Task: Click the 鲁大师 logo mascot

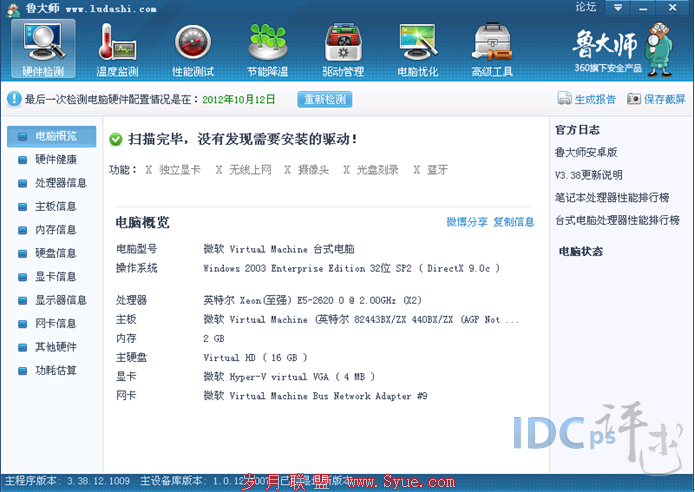Action: point(660,49)
